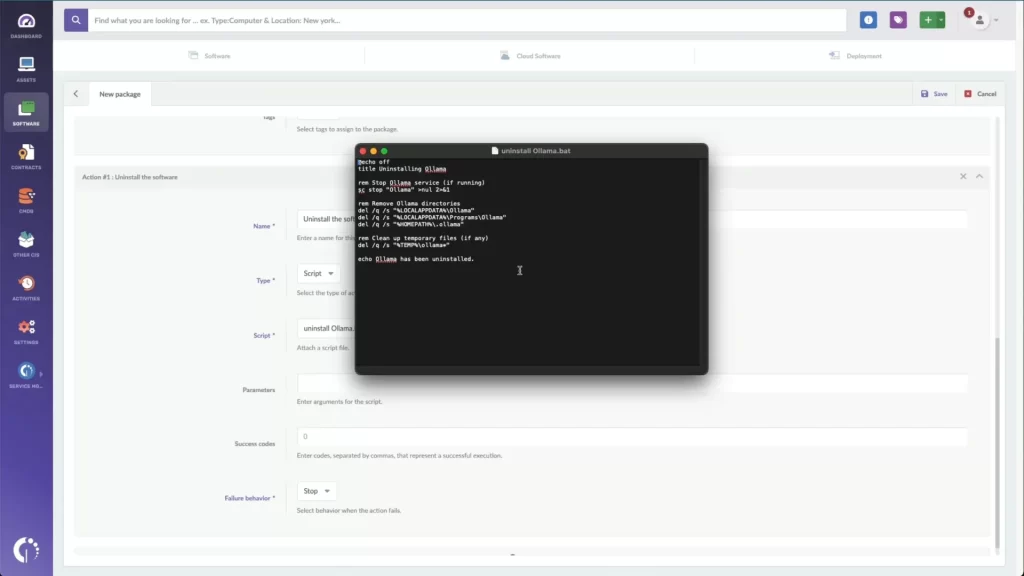Switch to the Deployment tab
This screenshot has width=1024, height=576.
856,56
